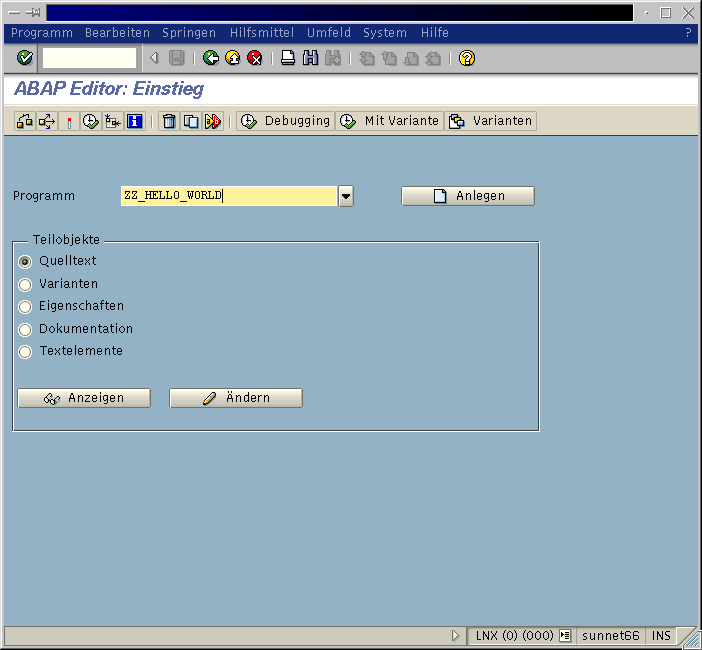This screenshot has height=650, width=702.
Task: Click the Print icon in toolbar
Action: tap(288, 58)
